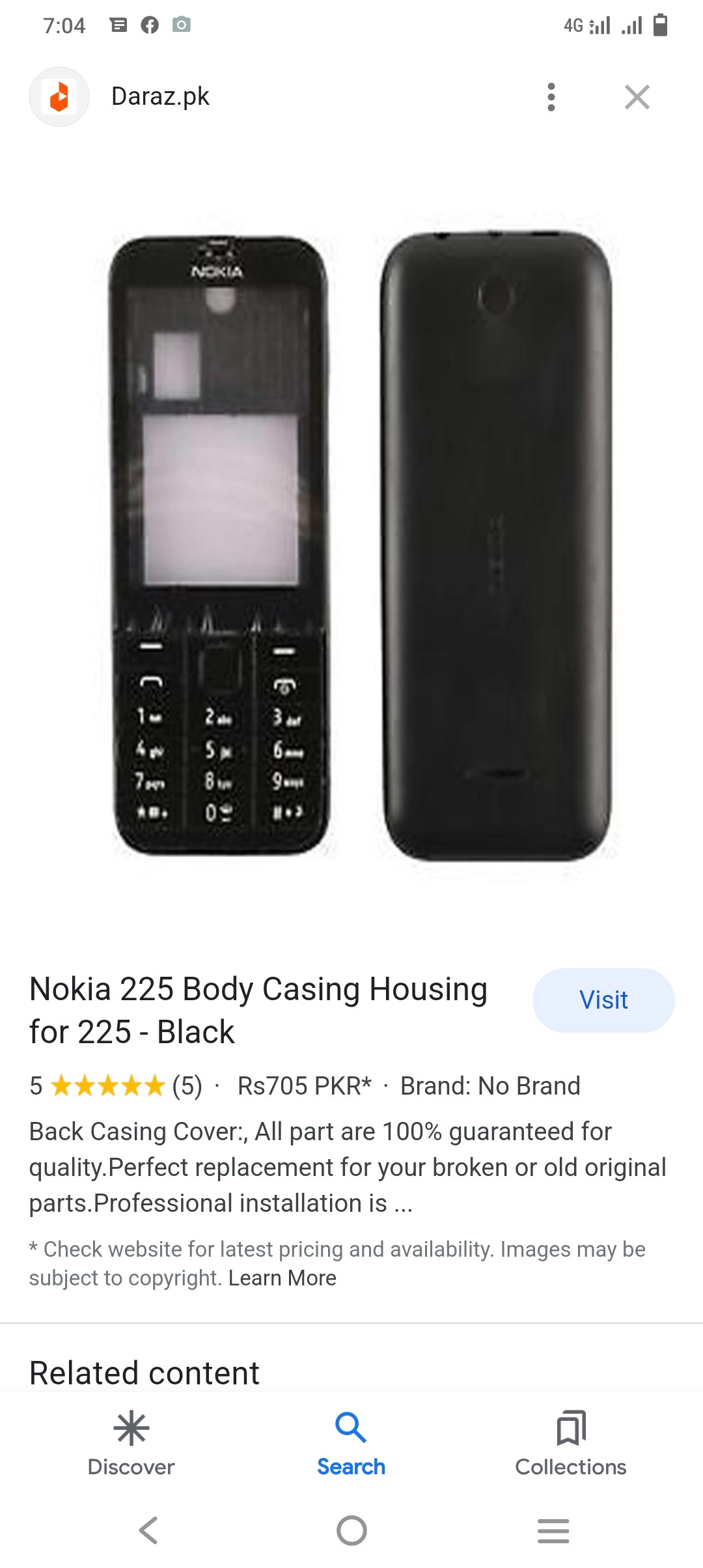The width and height of the screenshot is (703, 1568).
Task: Tap the Related content heading
Action: coord(145,1373)
